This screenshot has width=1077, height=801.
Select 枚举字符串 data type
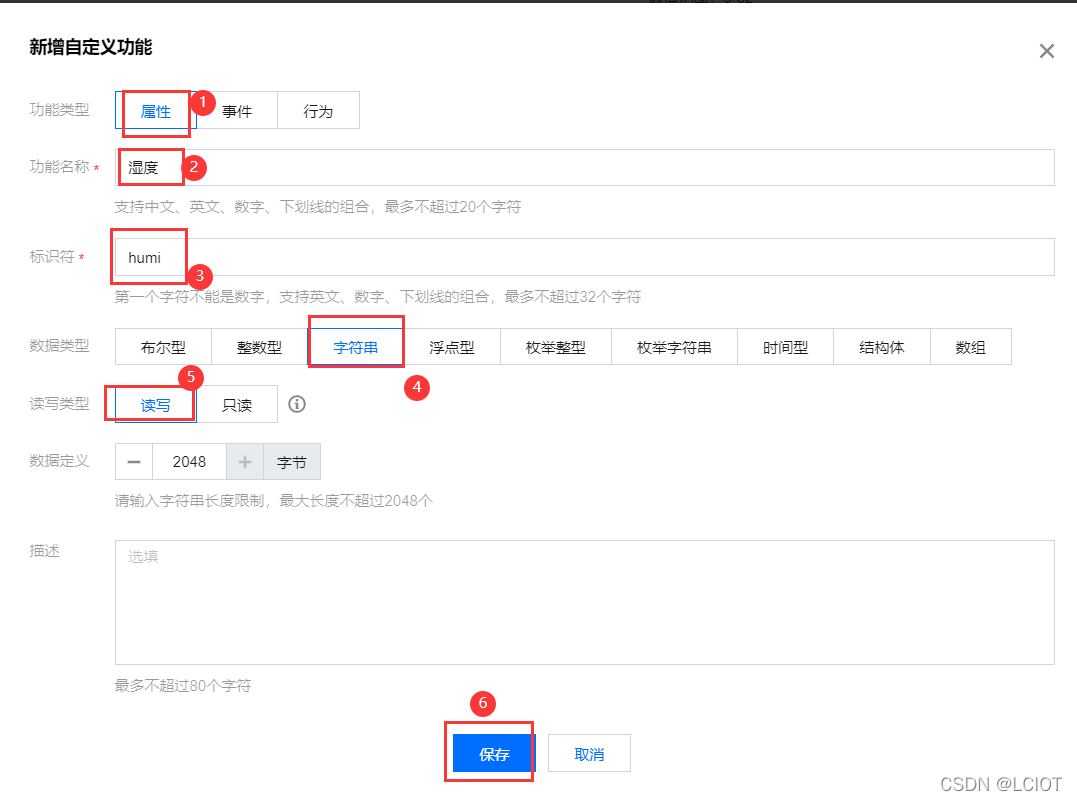point(674,345)
